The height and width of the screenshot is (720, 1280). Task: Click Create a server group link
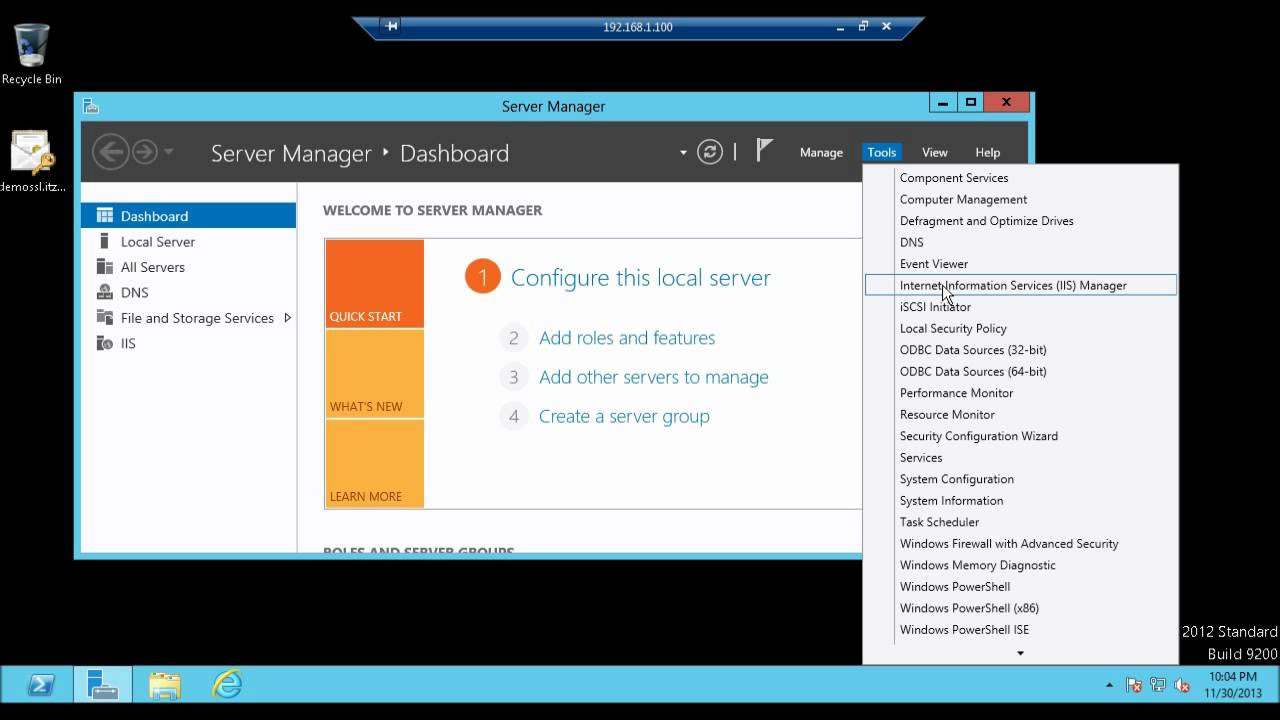pyautogui.click(x=624, y=416)
